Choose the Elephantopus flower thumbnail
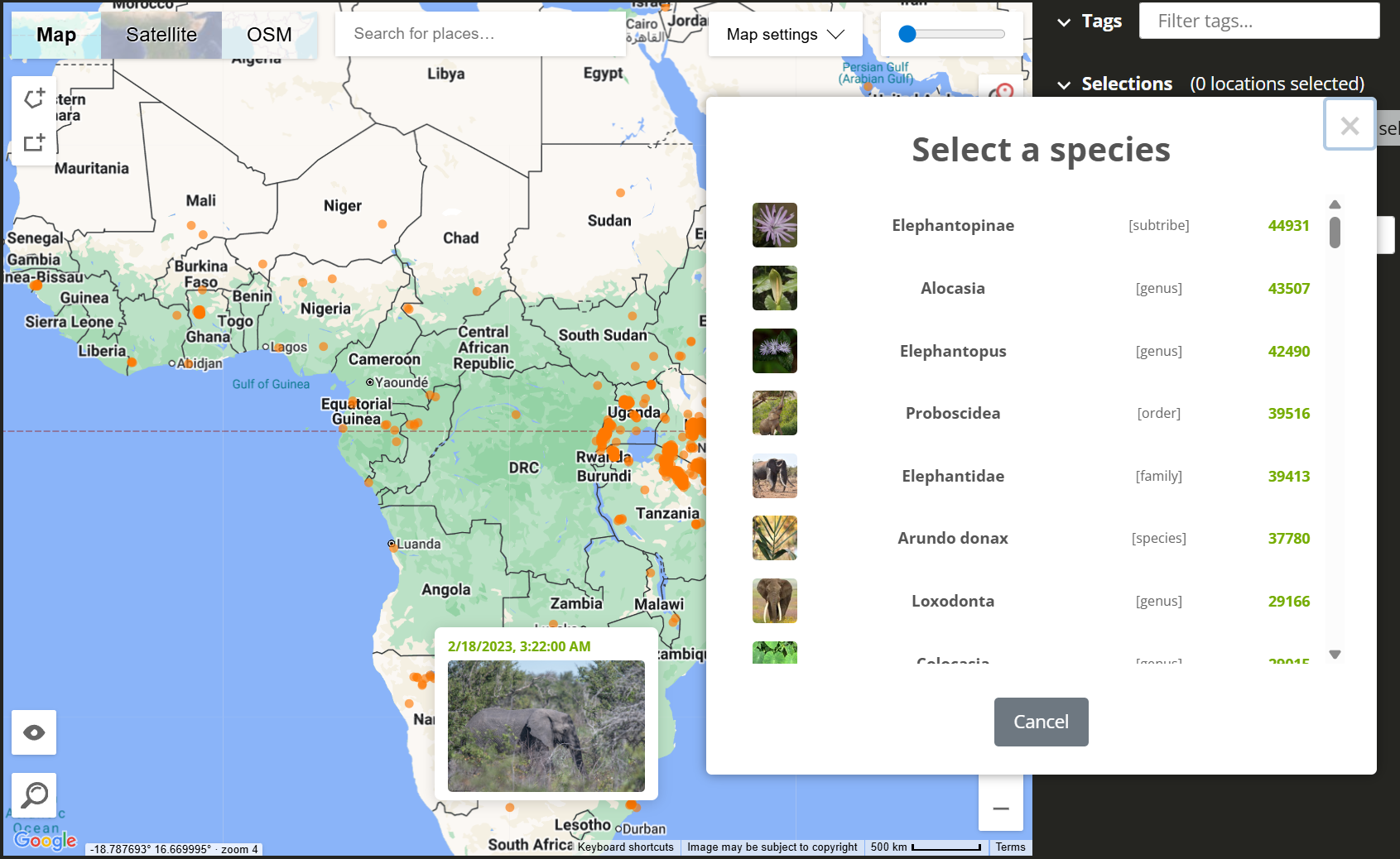The width and height of the screenshot is (1400, 859). click(x=775, y=351)
